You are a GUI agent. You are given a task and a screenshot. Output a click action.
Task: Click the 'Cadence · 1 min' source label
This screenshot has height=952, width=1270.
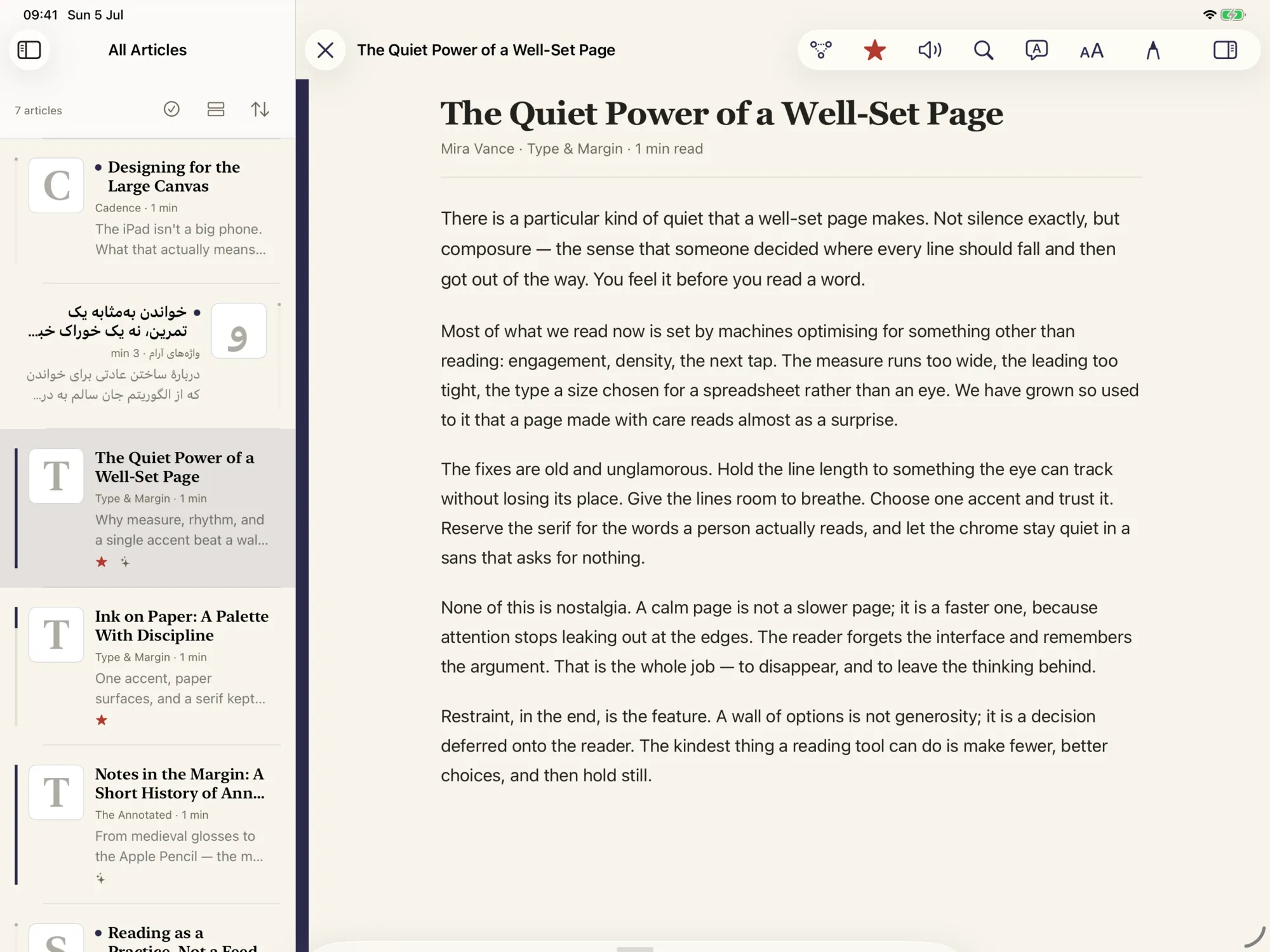pyautogui.click(x=137, y=208)
